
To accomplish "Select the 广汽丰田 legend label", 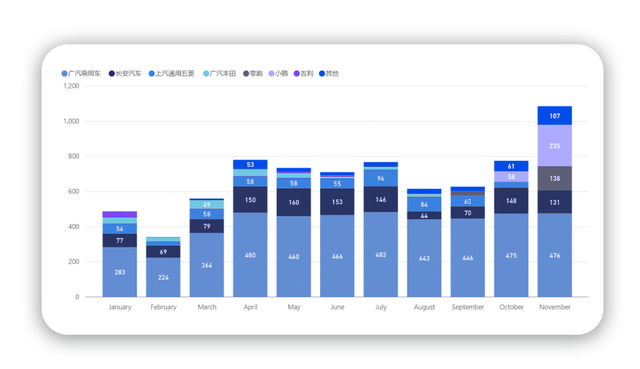I will click(x=223, y=73).
